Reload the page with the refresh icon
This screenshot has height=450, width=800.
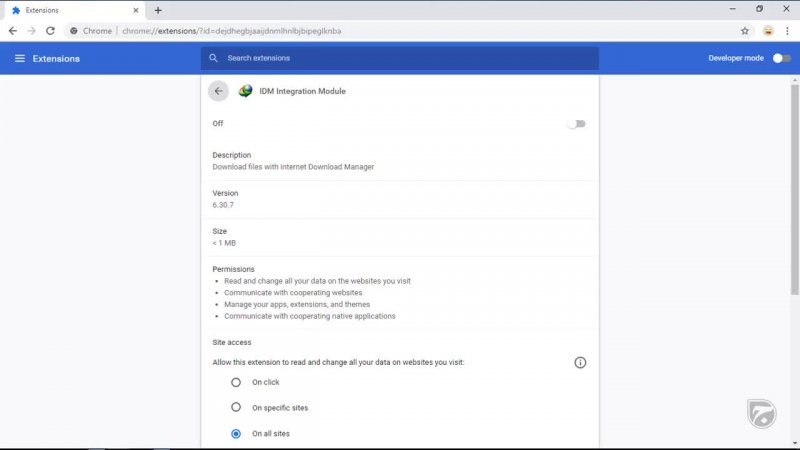point(50,31)
